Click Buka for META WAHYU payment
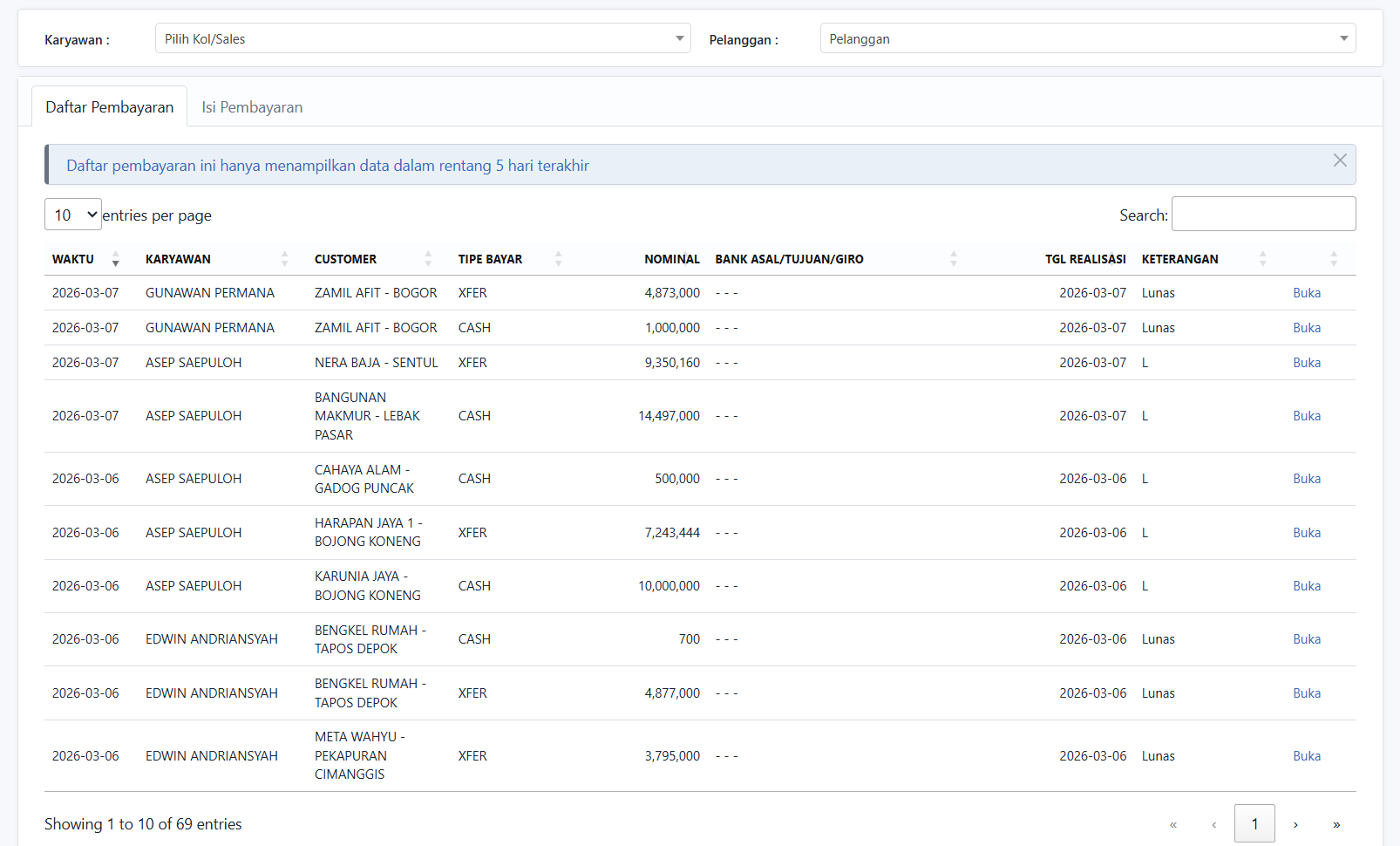 coord(1306,756)
